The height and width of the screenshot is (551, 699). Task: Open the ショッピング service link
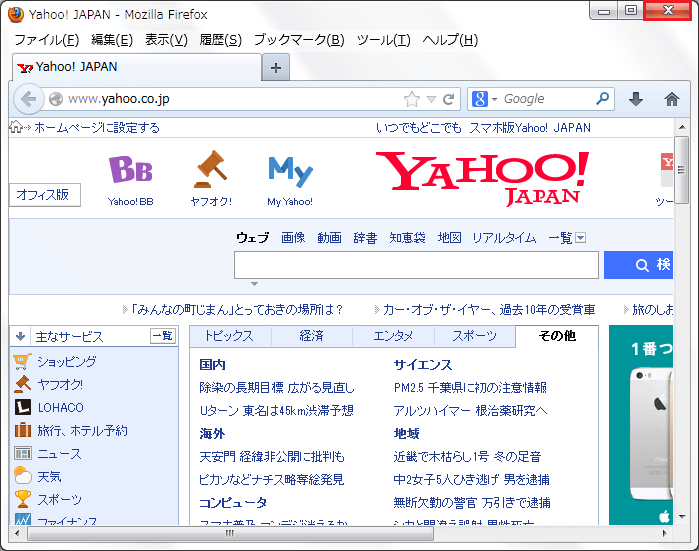(x=66, y=362)
